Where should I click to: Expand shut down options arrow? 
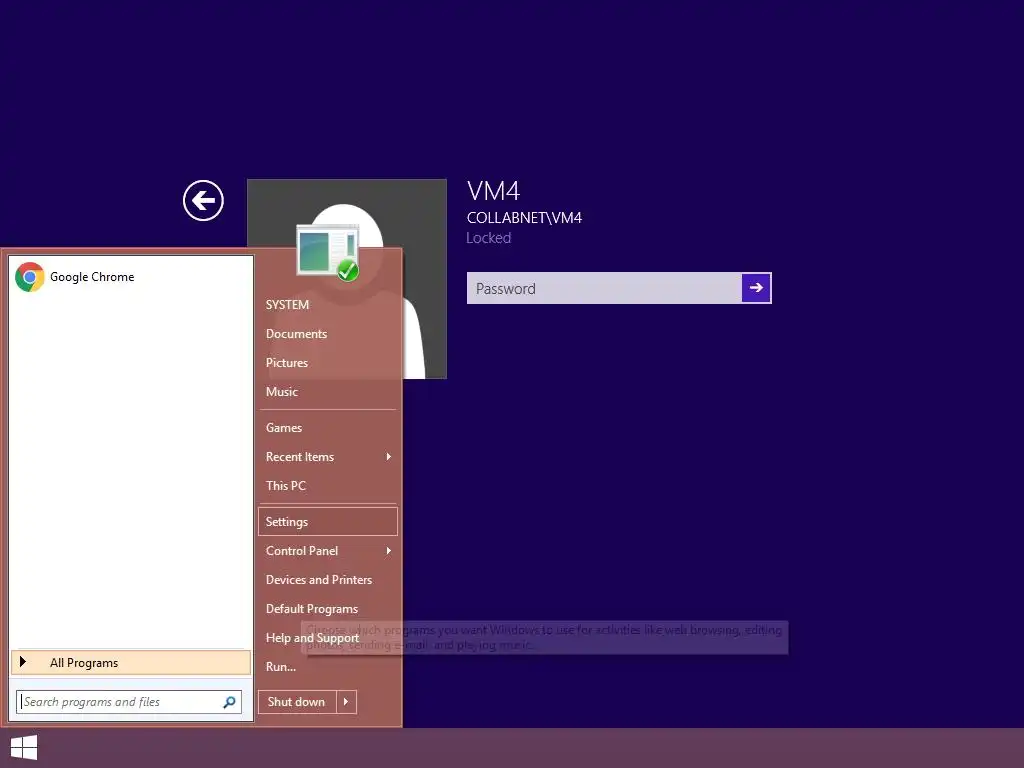coord(346,702)
